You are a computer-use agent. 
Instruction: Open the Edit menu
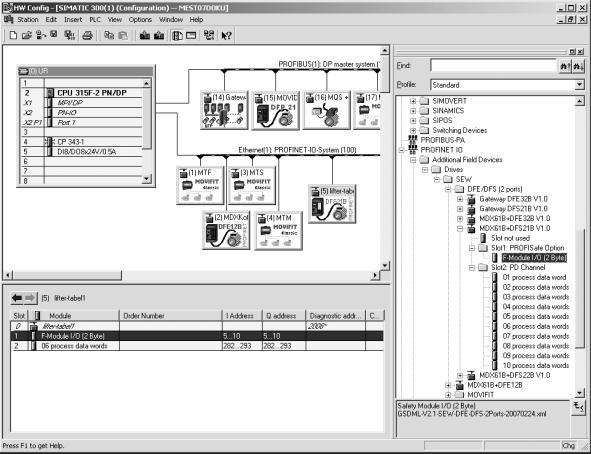tap(51, 20)
